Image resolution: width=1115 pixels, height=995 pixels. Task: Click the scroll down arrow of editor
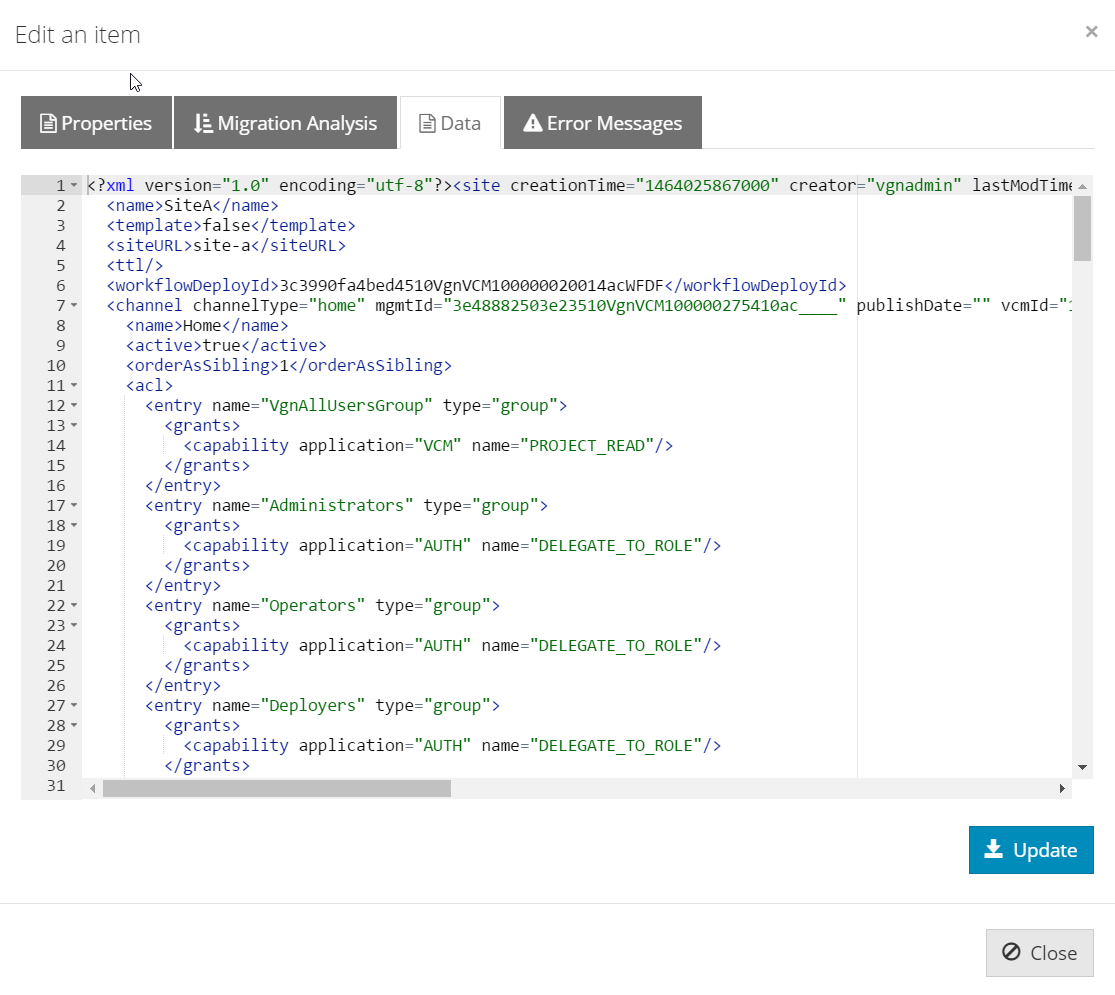[1082, 767]
